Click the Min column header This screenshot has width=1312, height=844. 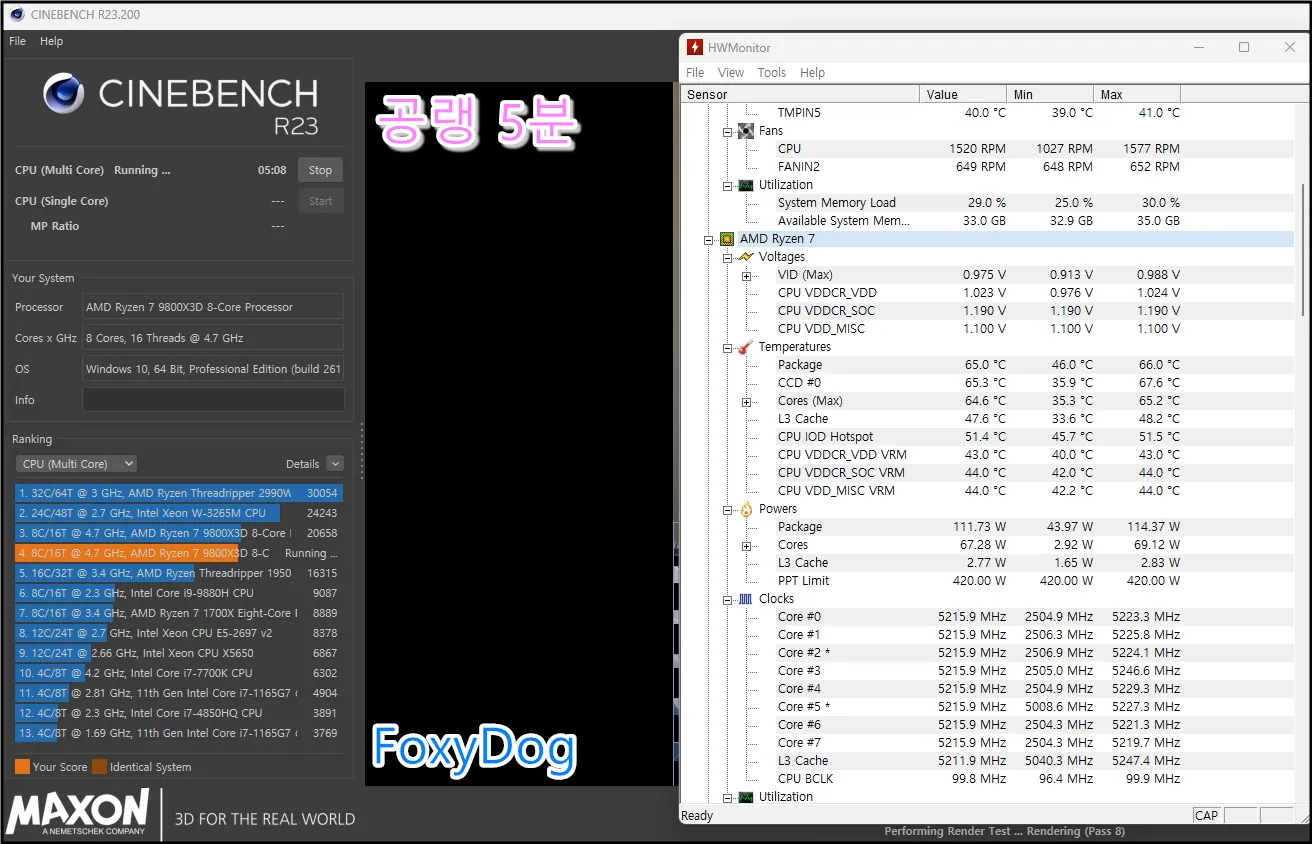click(x=1050, y=94)
